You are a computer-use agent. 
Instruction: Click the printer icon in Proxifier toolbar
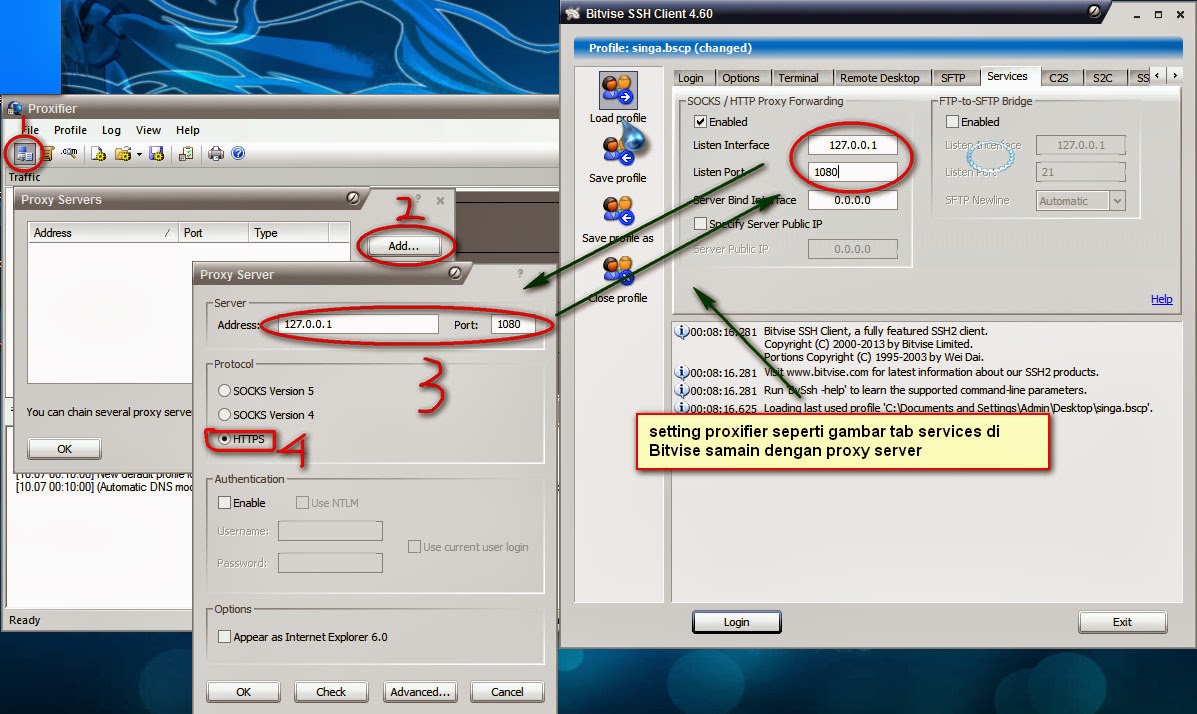pos(216,153)
